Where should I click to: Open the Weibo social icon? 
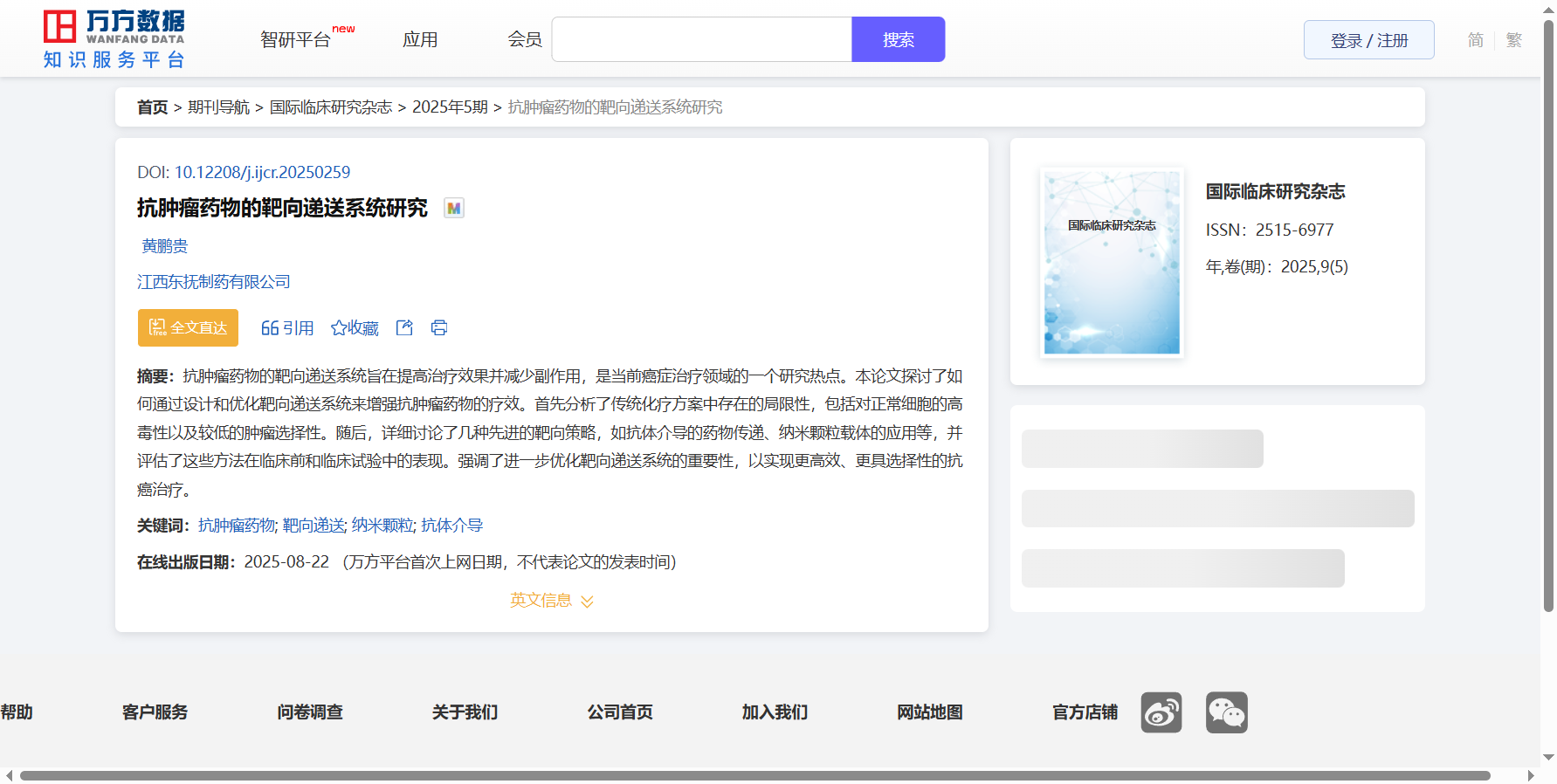tap(1161, 712)
